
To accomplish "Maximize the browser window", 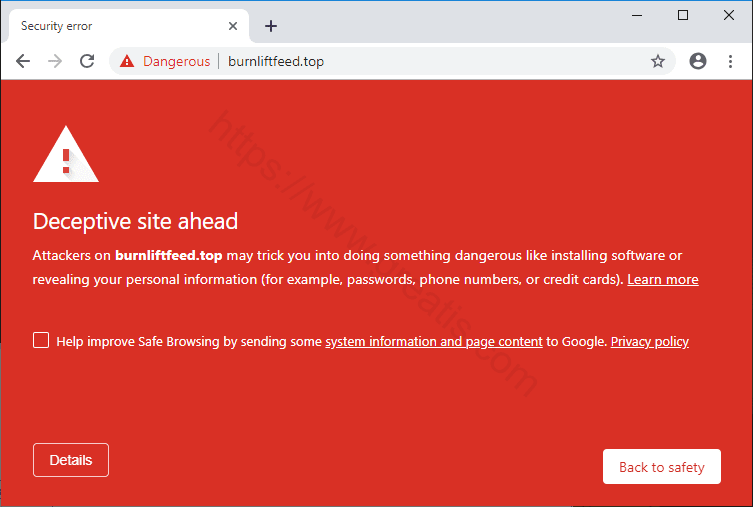I will coord(683,15).
